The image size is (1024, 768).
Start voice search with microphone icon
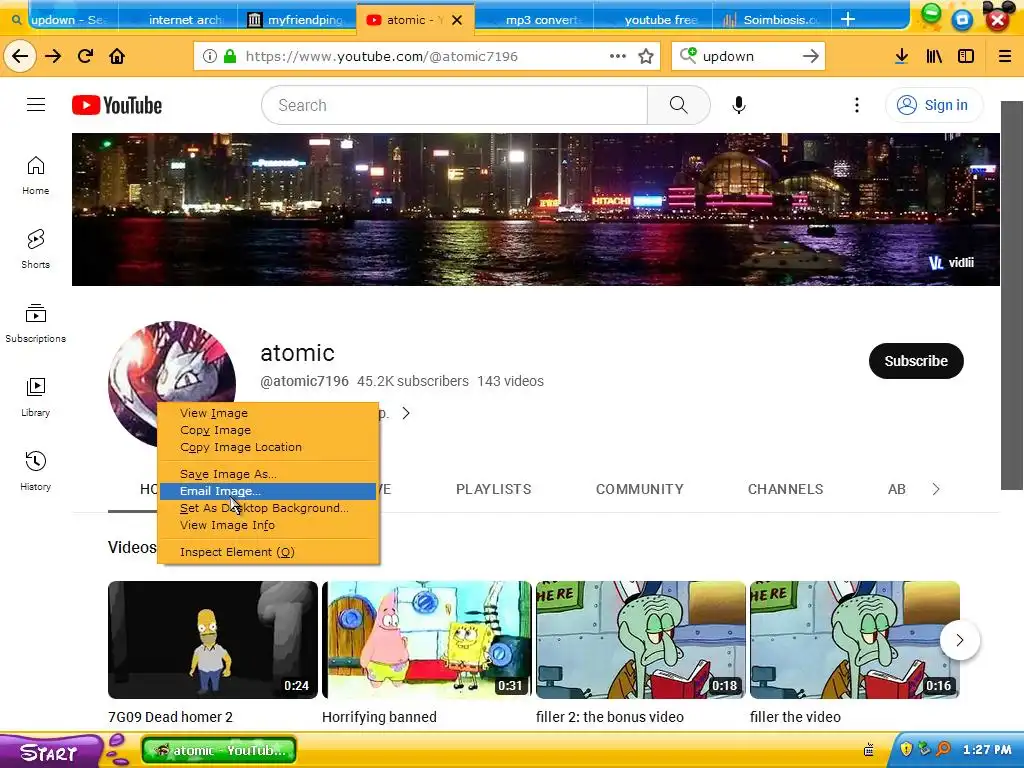739,105
